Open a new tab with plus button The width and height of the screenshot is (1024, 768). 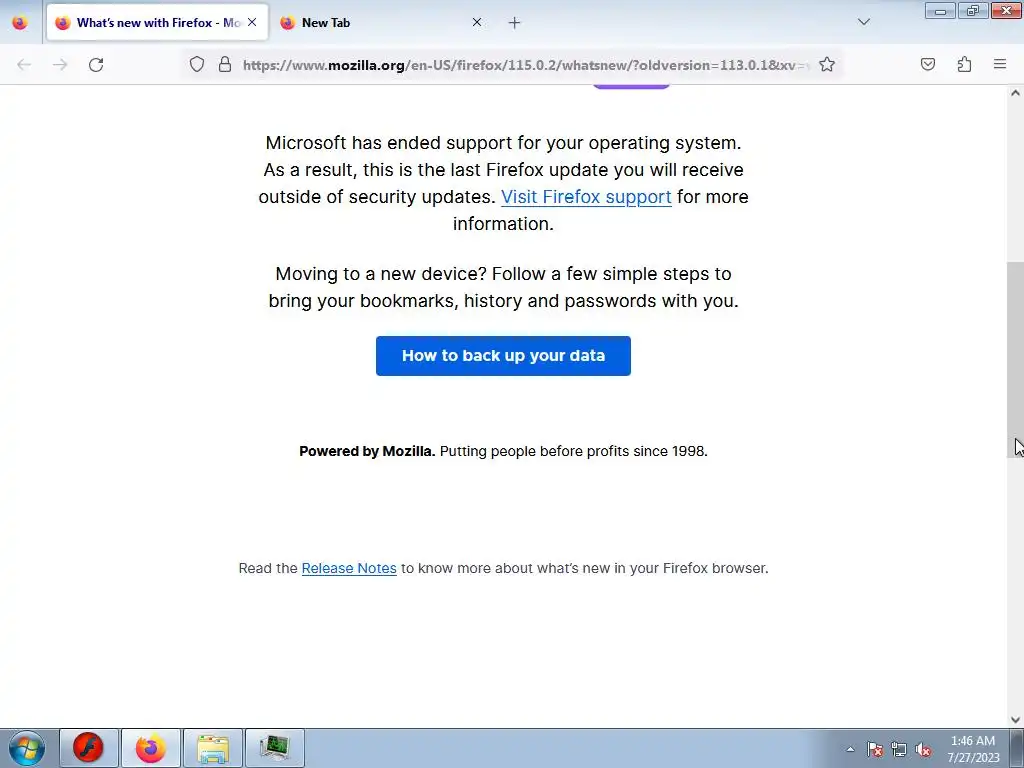[x=515, y=23]
